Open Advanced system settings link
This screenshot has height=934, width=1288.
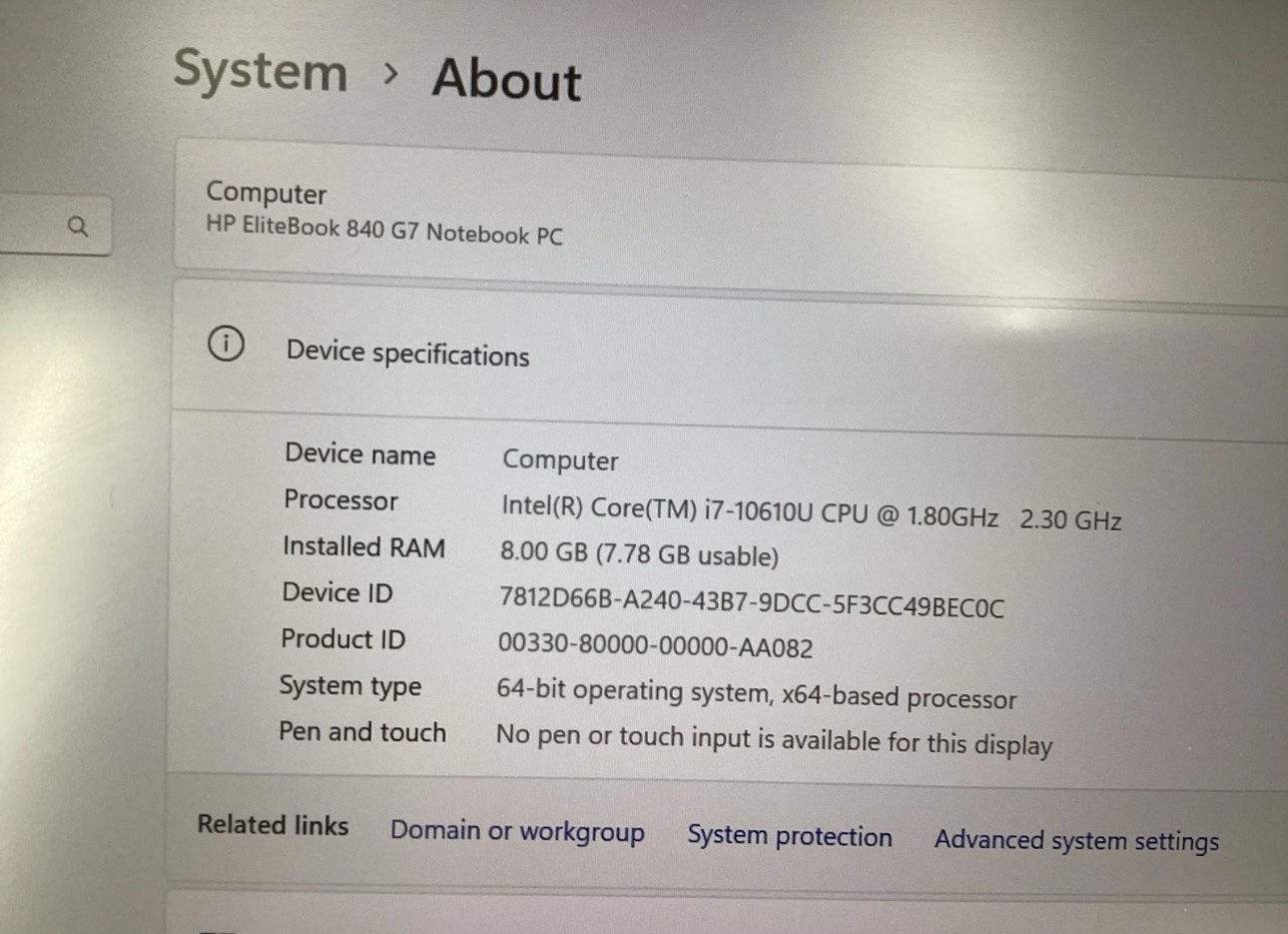coord(1076,840)
